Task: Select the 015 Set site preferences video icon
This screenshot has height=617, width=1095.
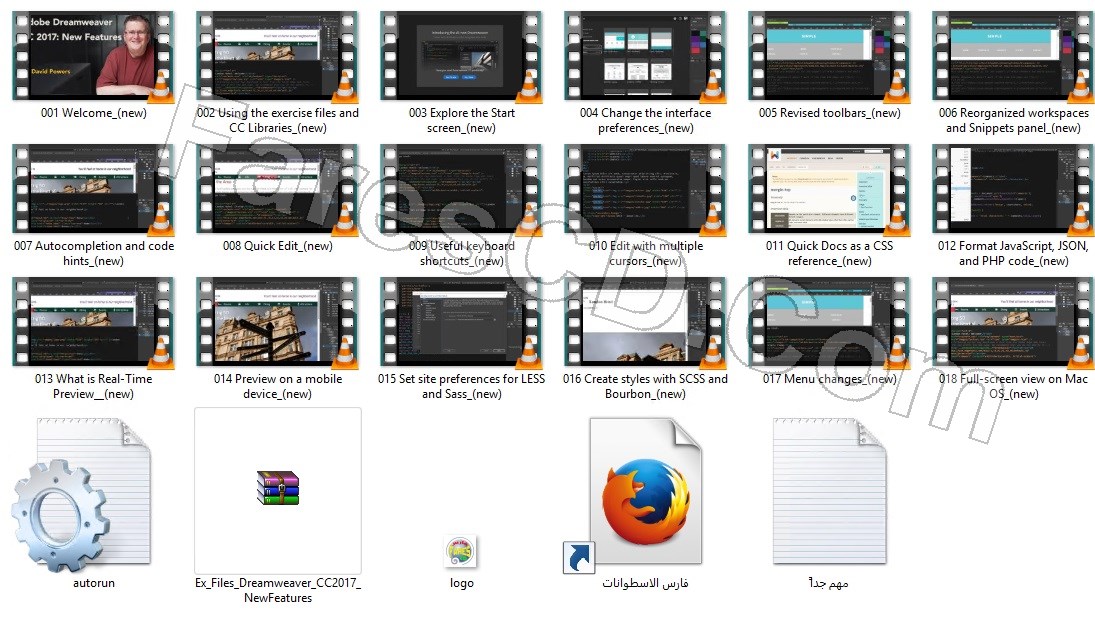Action: click(461, 322)
